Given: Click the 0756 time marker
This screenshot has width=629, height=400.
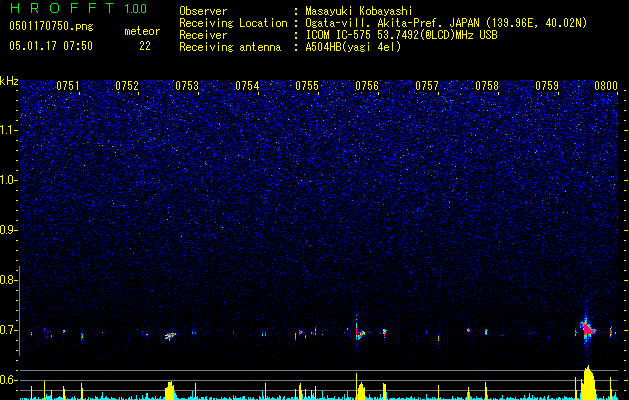Looking at the screenshot, I should [367, 86].
